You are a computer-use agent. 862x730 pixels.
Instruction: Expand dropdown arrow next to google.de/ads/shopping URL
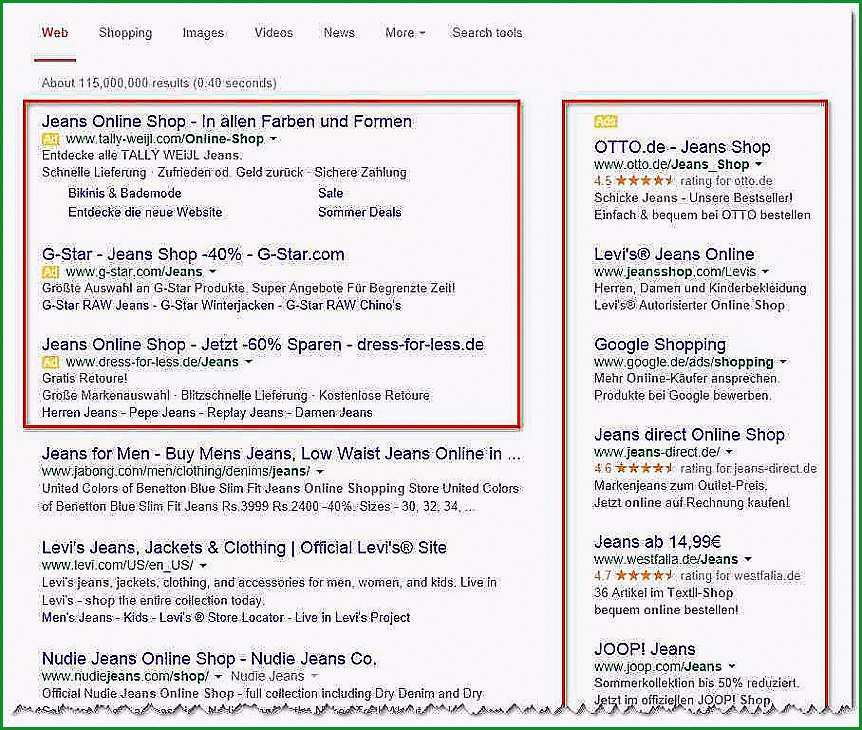(x=783, y=362)
